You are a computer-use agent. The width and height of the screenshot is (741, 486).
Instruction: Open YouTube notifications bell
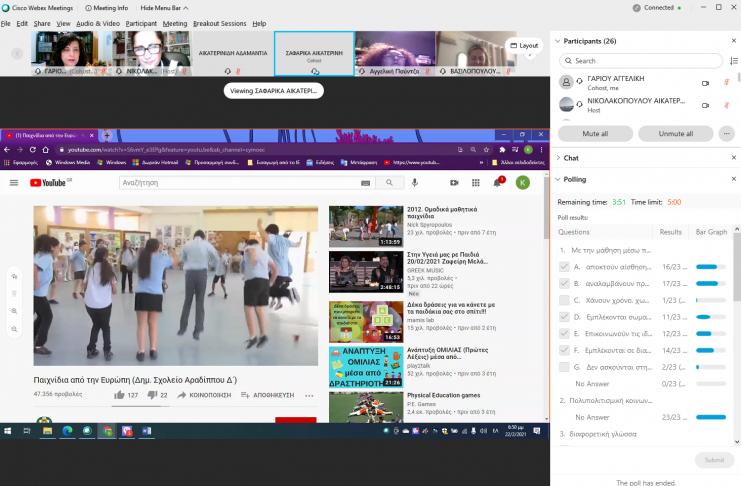(x=497, y=183)
